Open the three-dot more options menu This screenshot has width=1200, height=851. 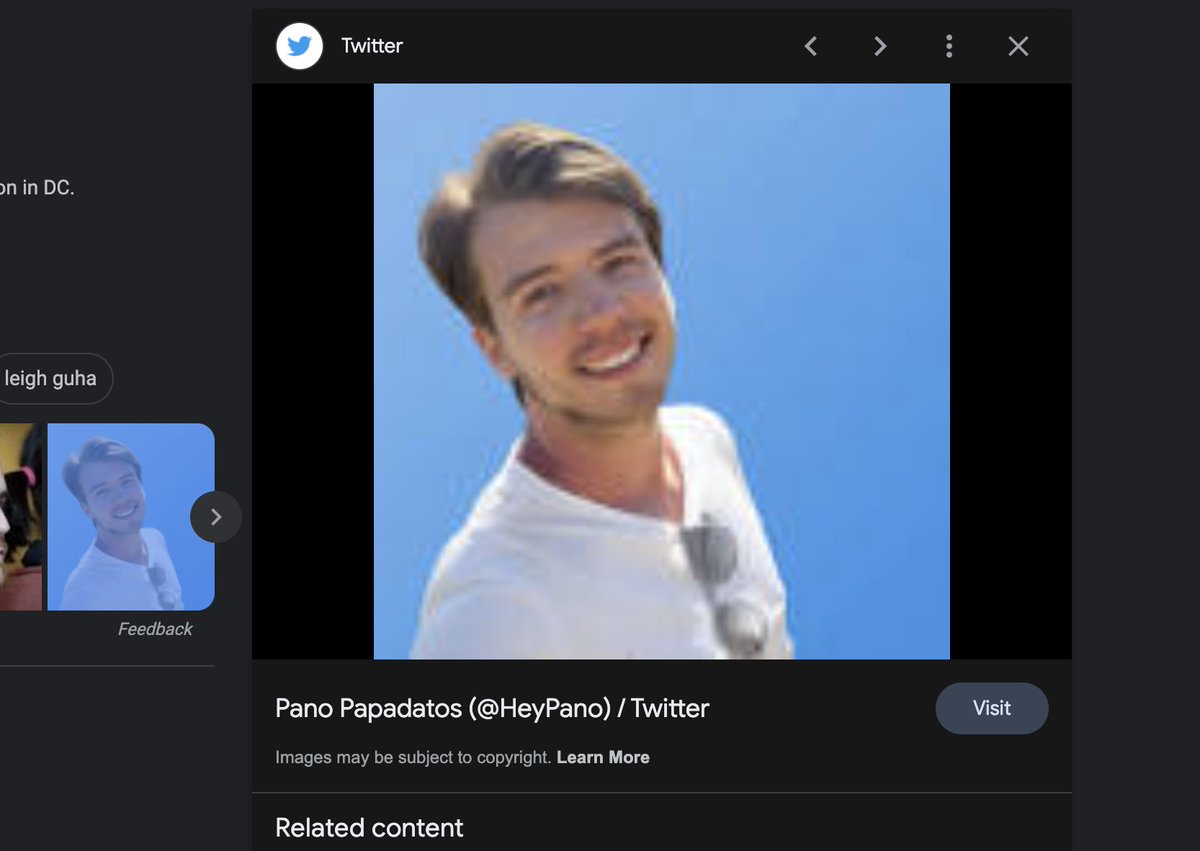click(x=949, y=46)
